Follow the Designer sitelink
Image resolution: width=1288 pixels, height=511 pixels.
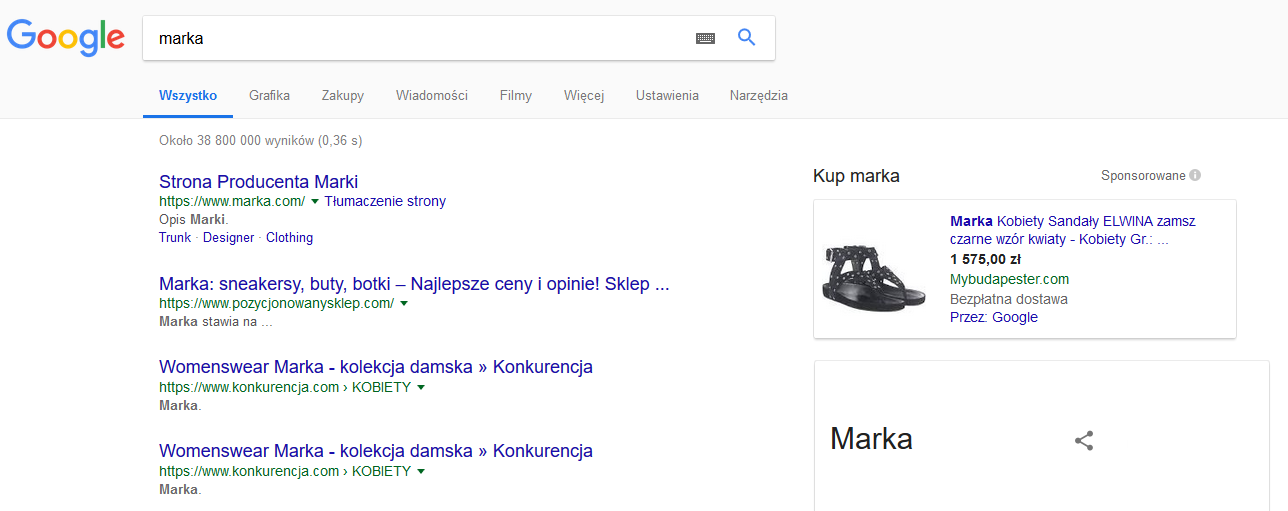(x=229, y=238)
